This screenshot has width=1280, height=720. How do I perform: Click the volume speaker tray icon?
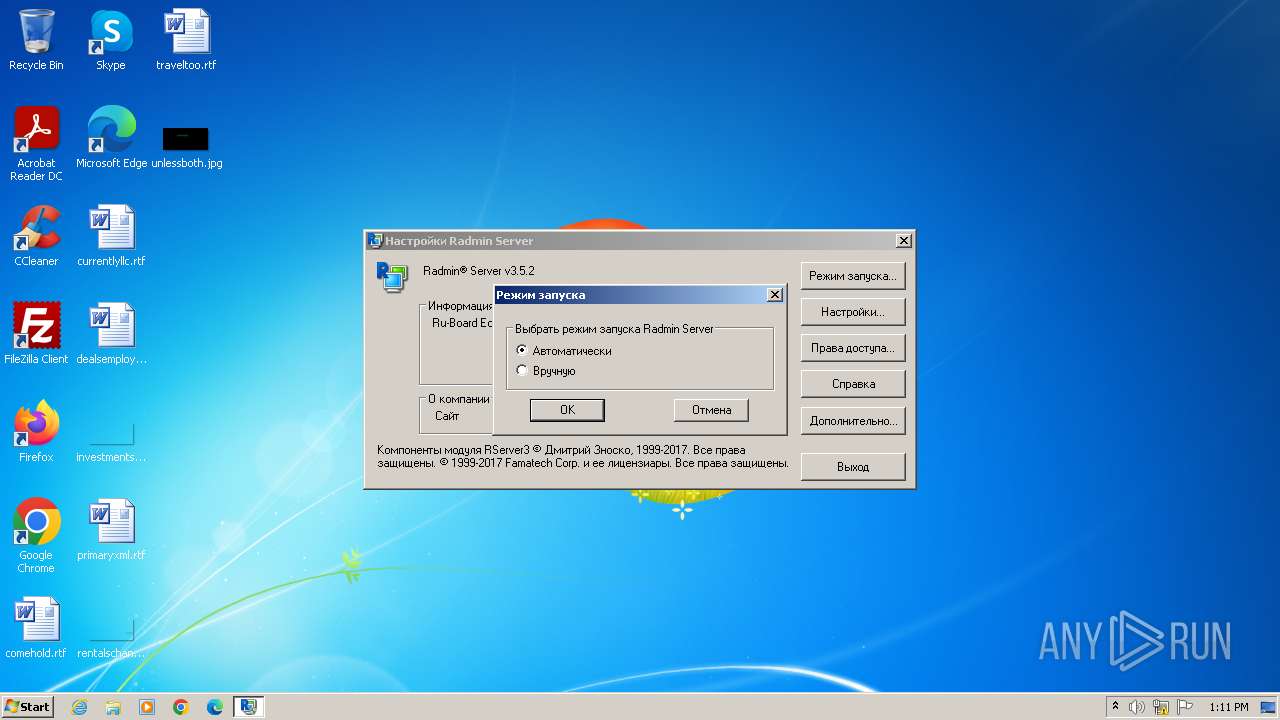coord(1137,707)
